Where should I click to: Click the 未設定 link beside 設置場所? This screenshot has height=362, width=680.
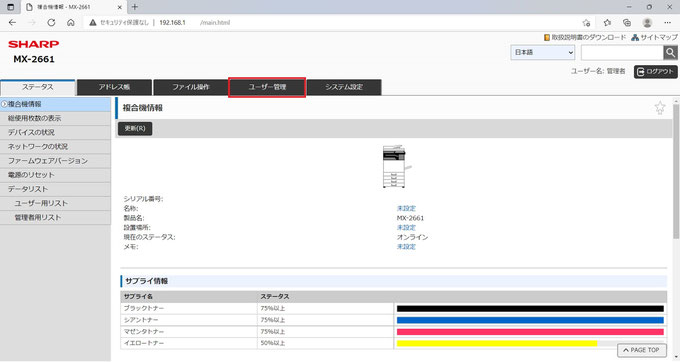406,228
